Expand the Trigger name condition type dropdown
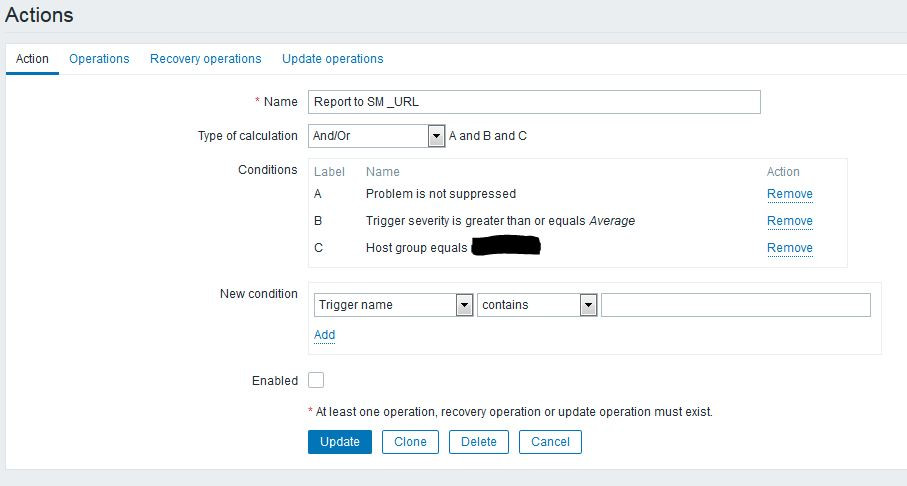 [393, 305]
